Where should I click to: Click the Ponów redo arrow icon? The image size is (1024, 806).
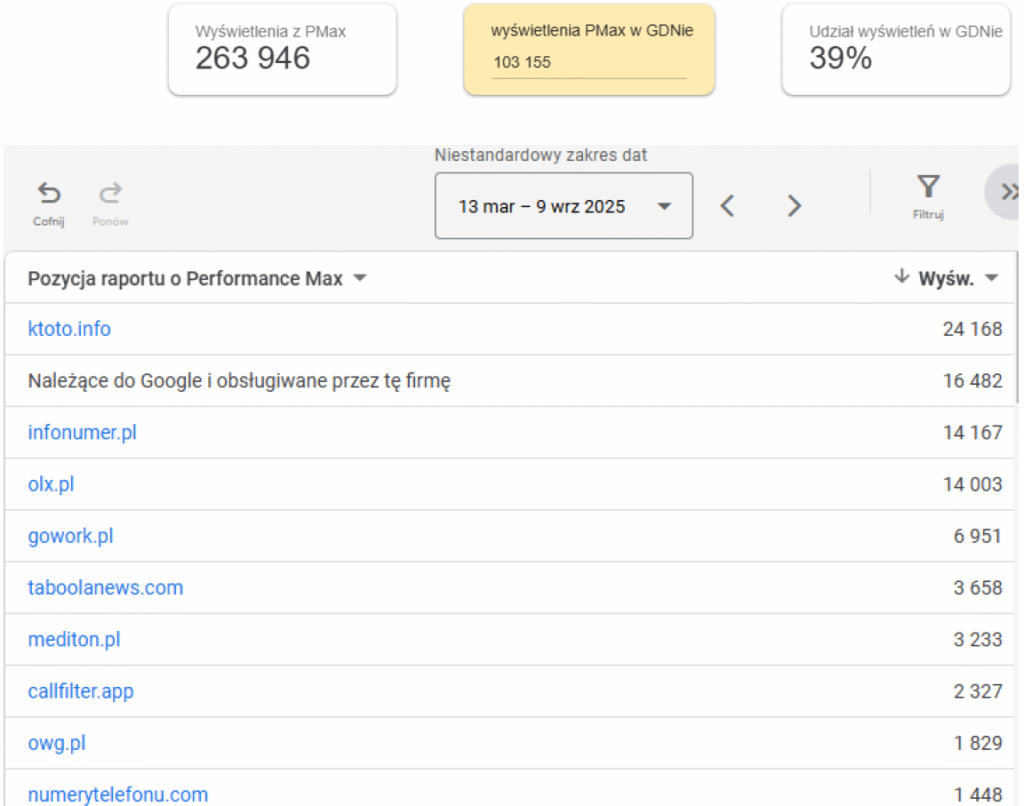point(110,193)
